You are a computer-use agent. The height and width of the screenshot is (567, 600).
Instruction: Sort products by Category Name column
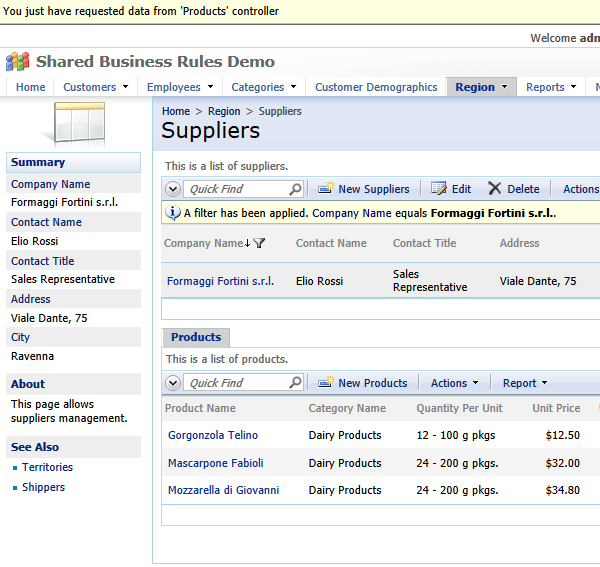point(347,408)
